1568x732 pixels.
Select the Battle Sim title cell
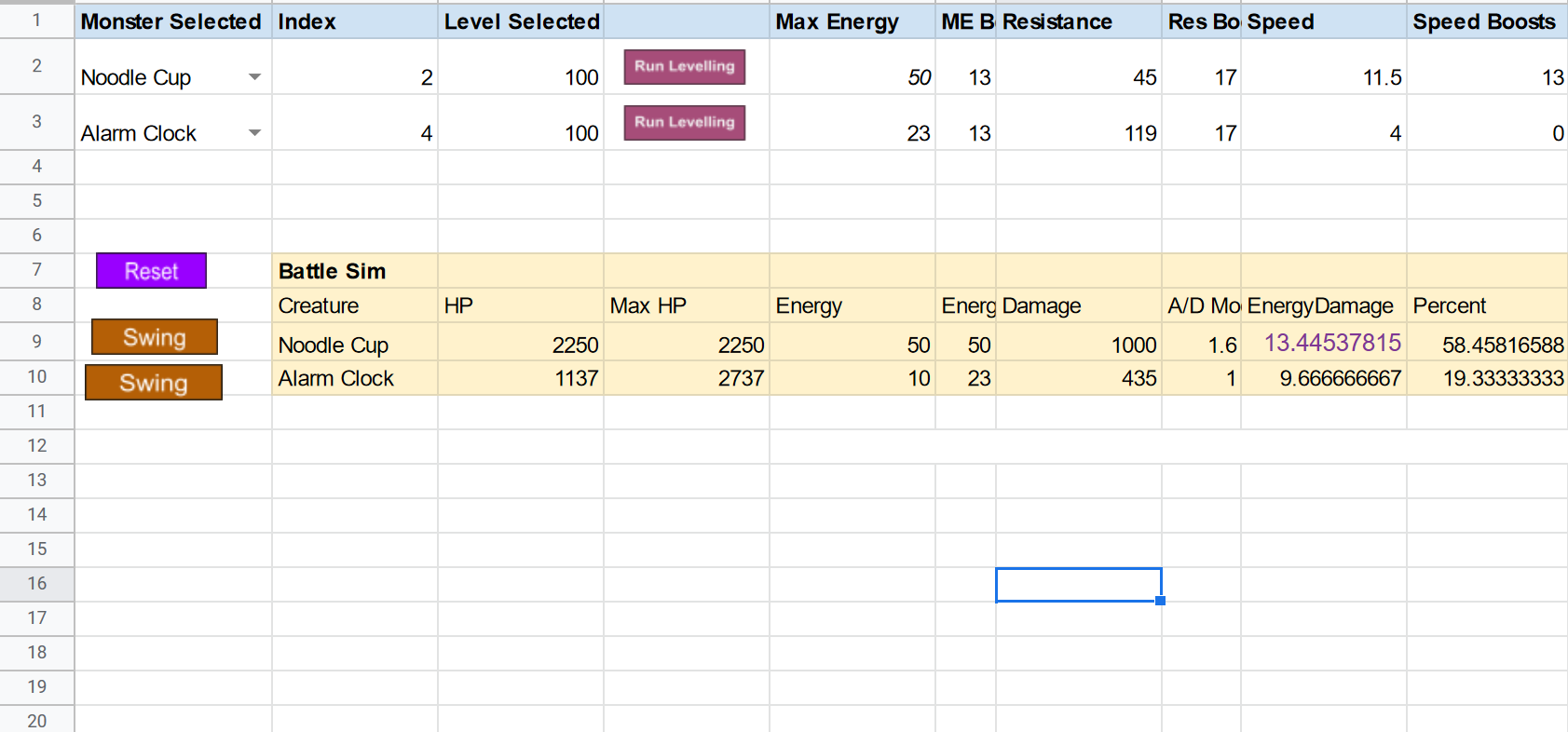(354, 271)
